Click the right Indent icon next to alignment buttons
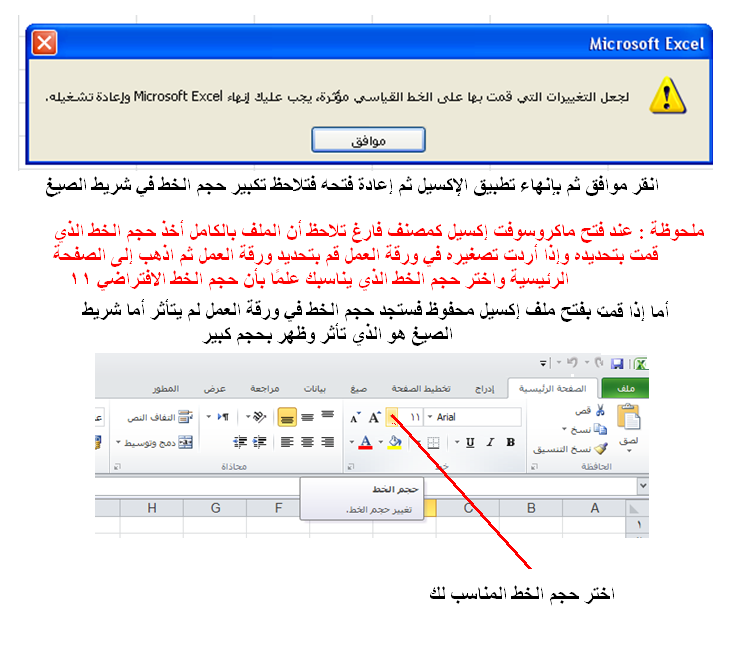 pos(260,442)
